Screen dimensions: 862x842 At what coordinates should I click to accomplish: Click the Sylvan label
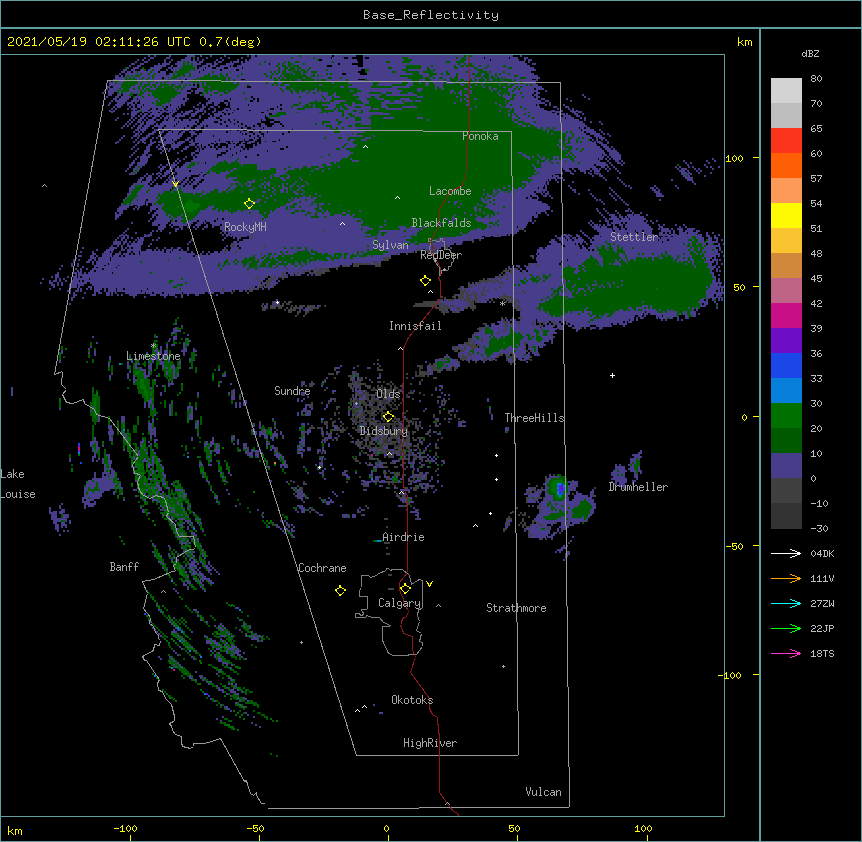tap(390, 245)
